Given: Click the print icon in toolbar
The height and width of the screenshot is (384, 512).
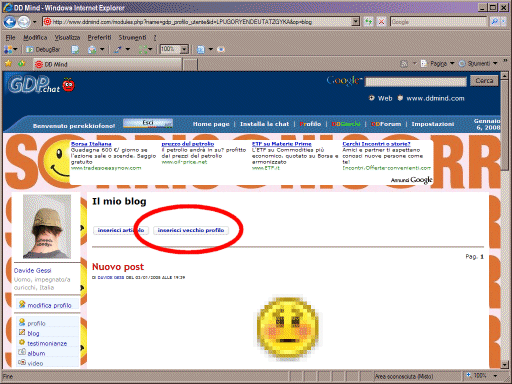Looking at the screenshot, I should [x=92, y=50].
